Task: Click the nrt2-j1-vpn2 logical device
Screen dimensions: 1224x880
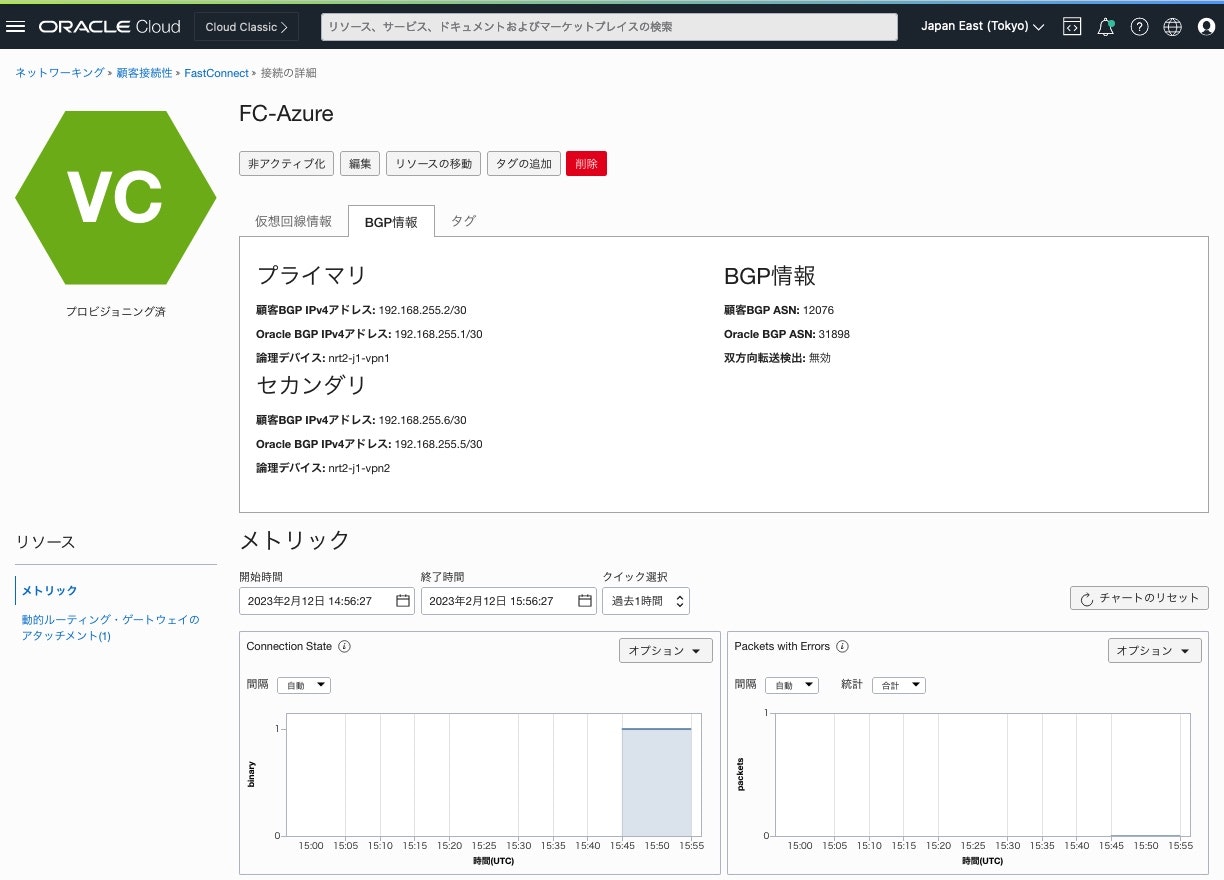Action: point(359,468)
